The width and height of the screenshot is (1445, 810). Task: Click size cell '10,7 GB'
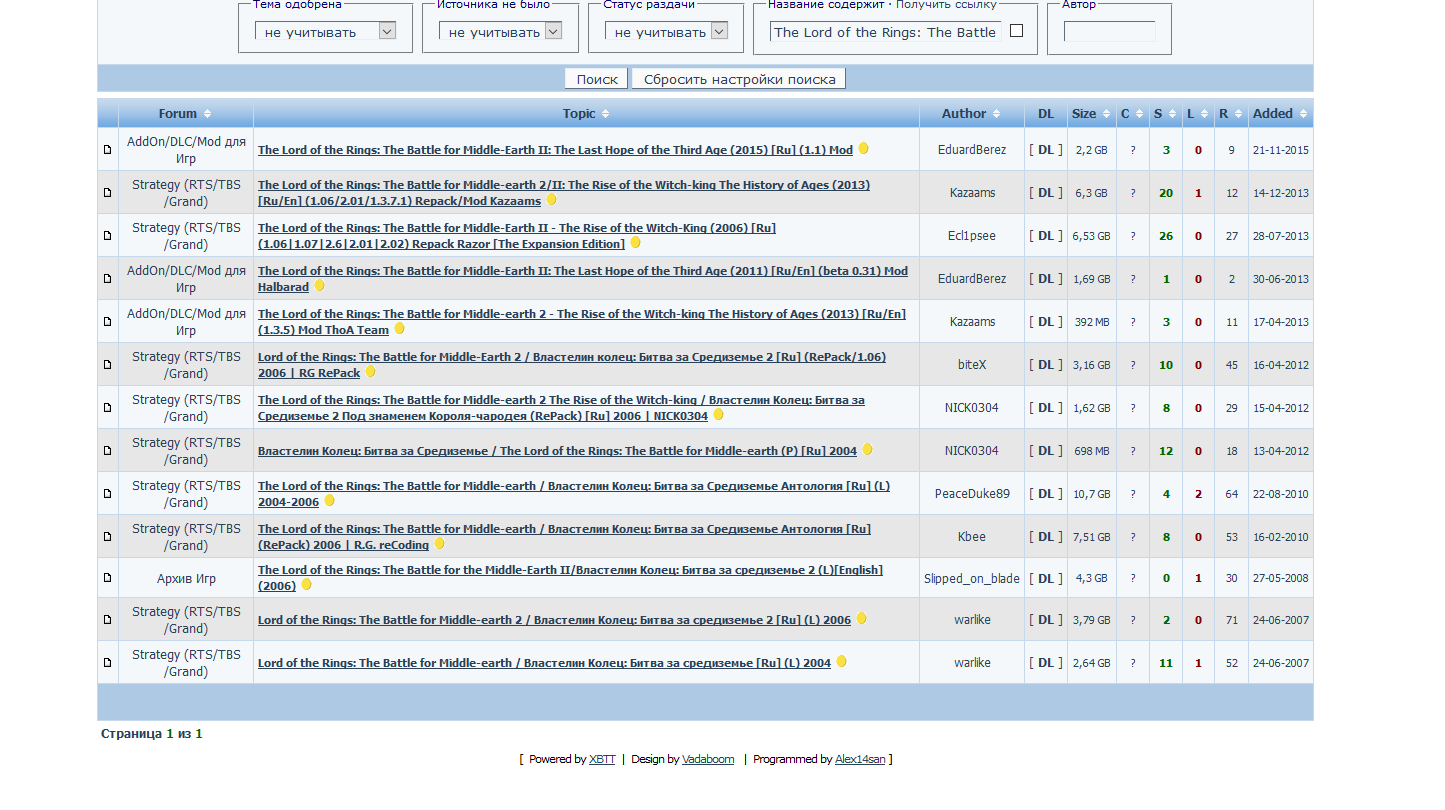click(x=1091, y=494)
